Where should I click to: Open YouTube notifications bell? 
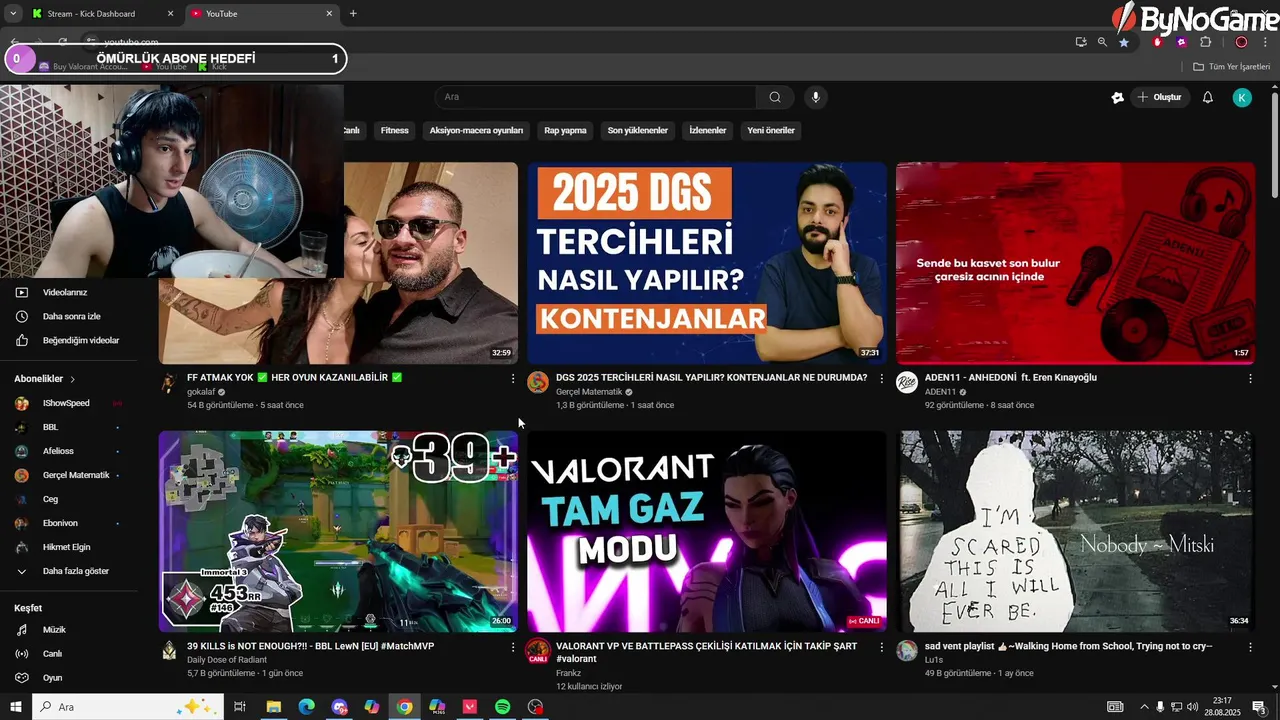click(x=1207, y=97)
